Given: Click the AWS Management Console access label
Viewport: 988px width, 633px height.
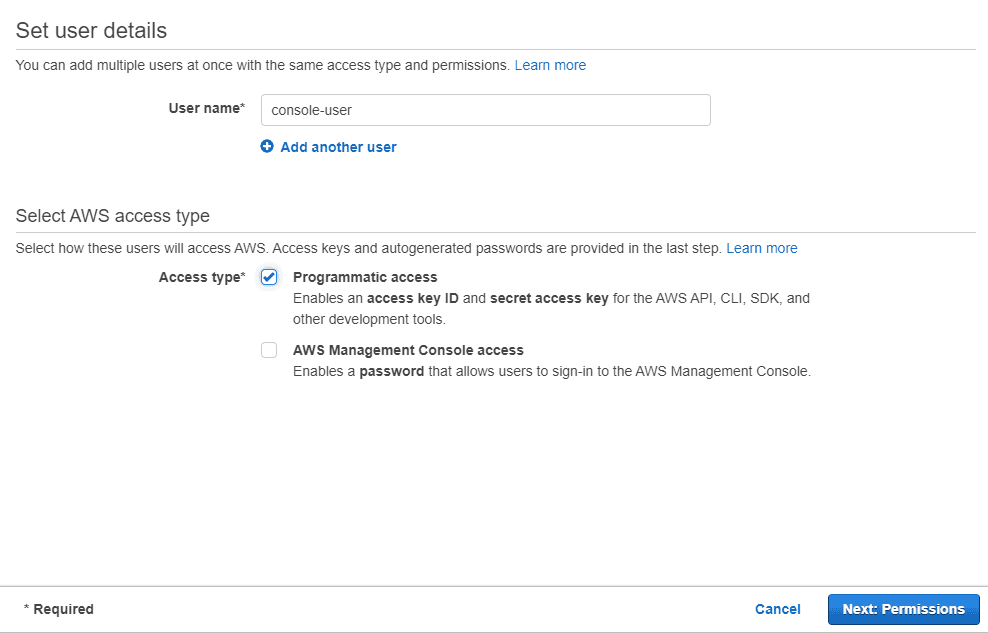Looking at the screenshot, I should (408, 350).
